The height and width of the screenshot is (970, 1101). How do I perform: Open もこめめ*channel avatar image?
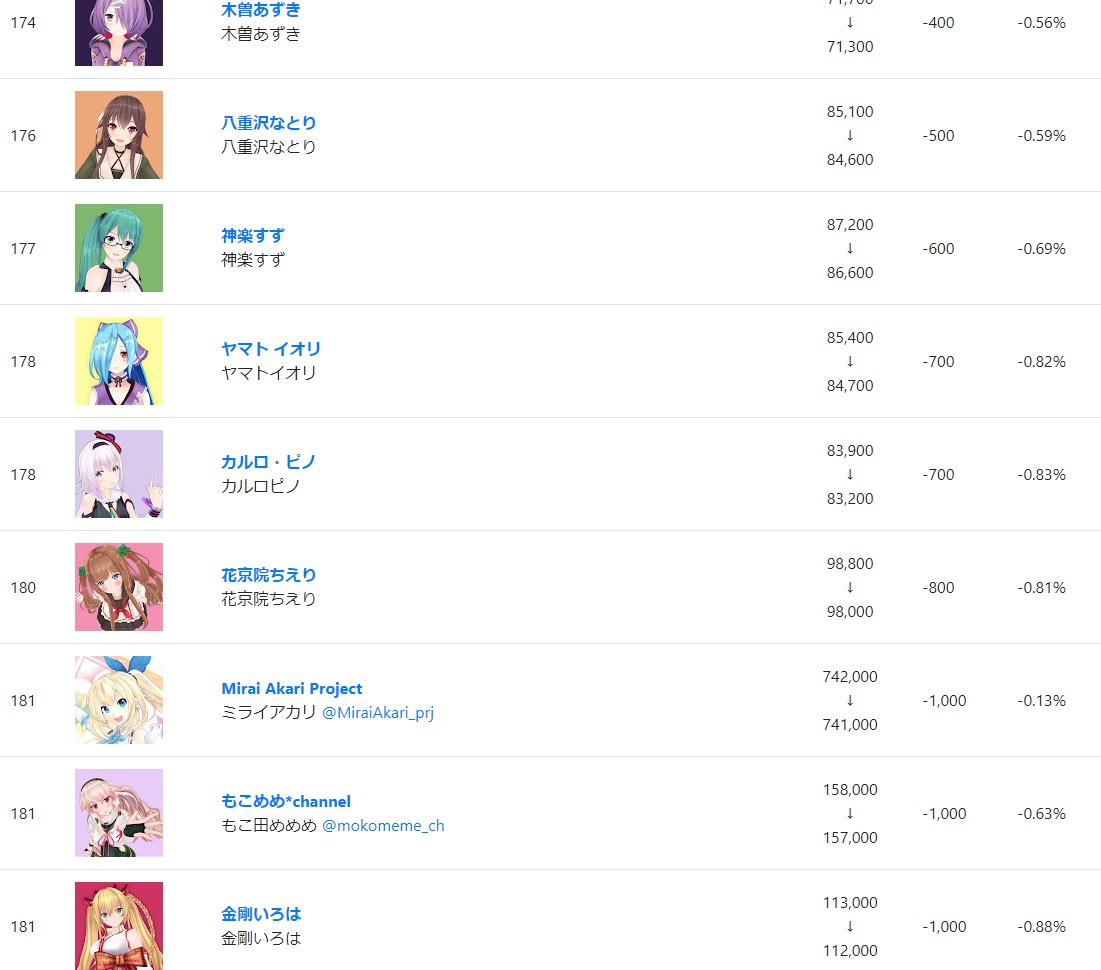(x=119, y=813)
